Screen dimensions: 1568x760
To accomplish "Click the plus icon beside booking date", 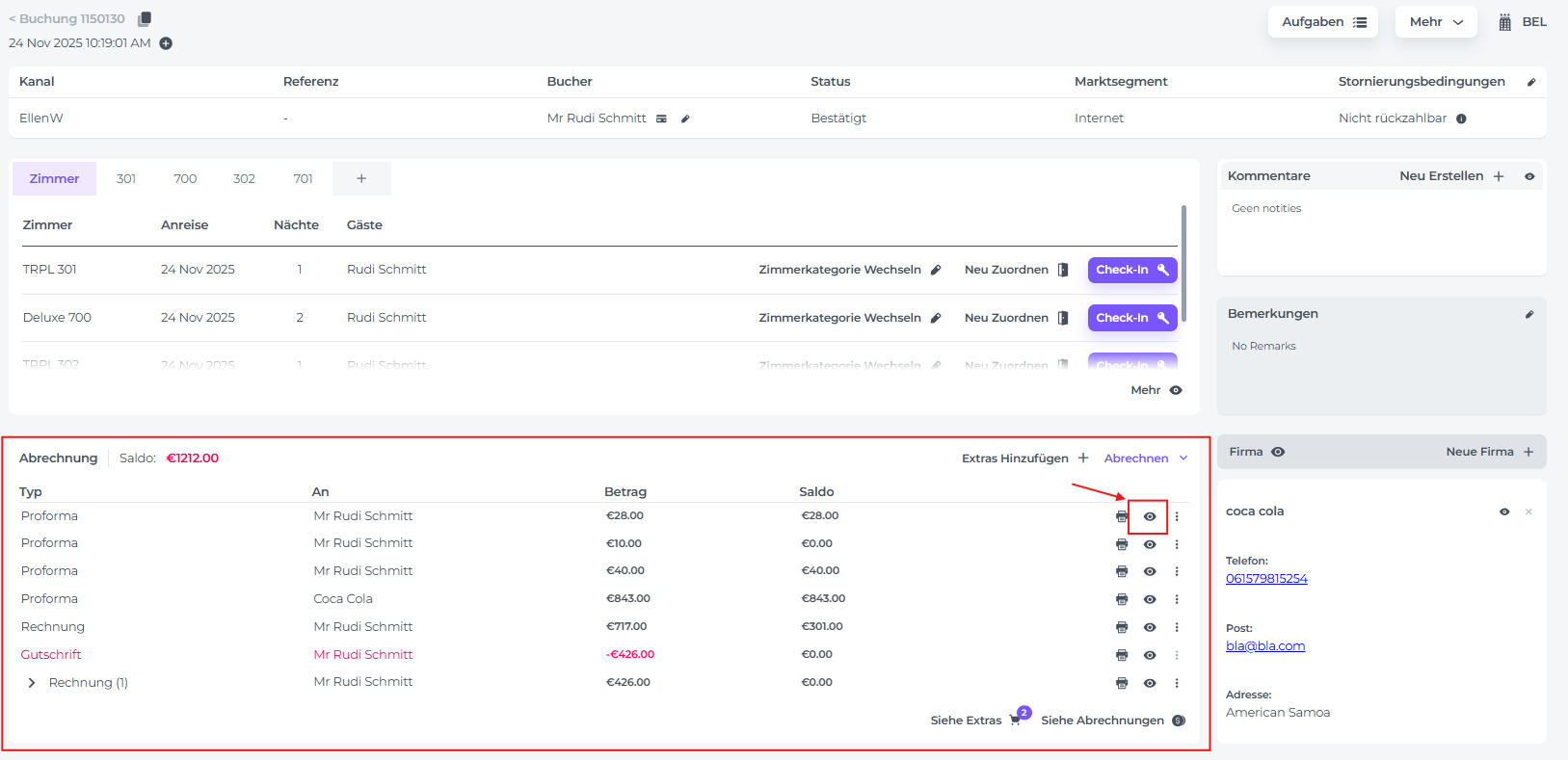I will tap(166, 43).
